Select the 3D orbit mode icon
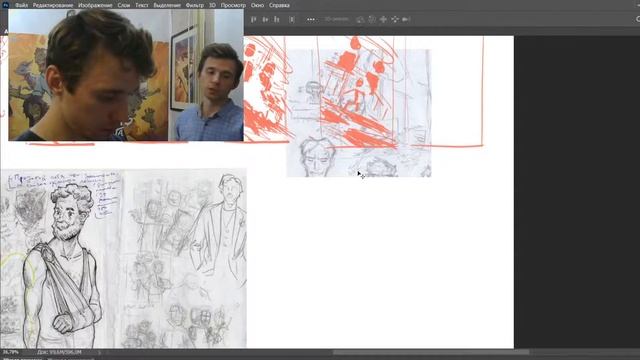 (x=360, y=19)
